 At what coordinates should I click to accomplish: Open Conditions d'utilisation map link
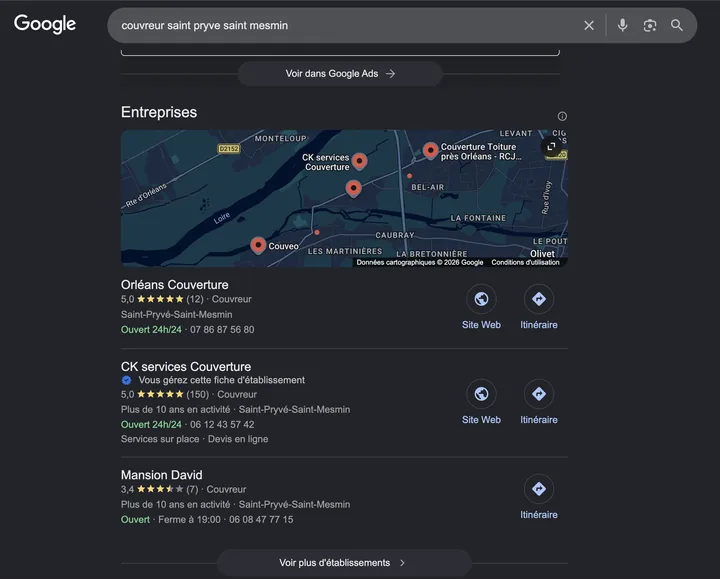pyautogui.click(x=525, y=262)
